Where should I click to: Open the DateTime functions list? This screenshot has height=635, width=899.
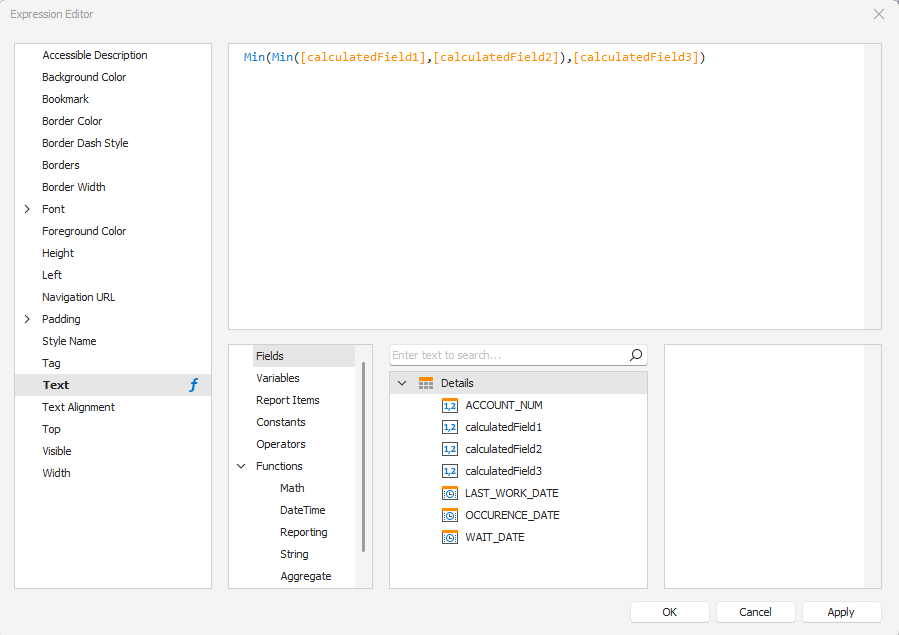(303, 510)
